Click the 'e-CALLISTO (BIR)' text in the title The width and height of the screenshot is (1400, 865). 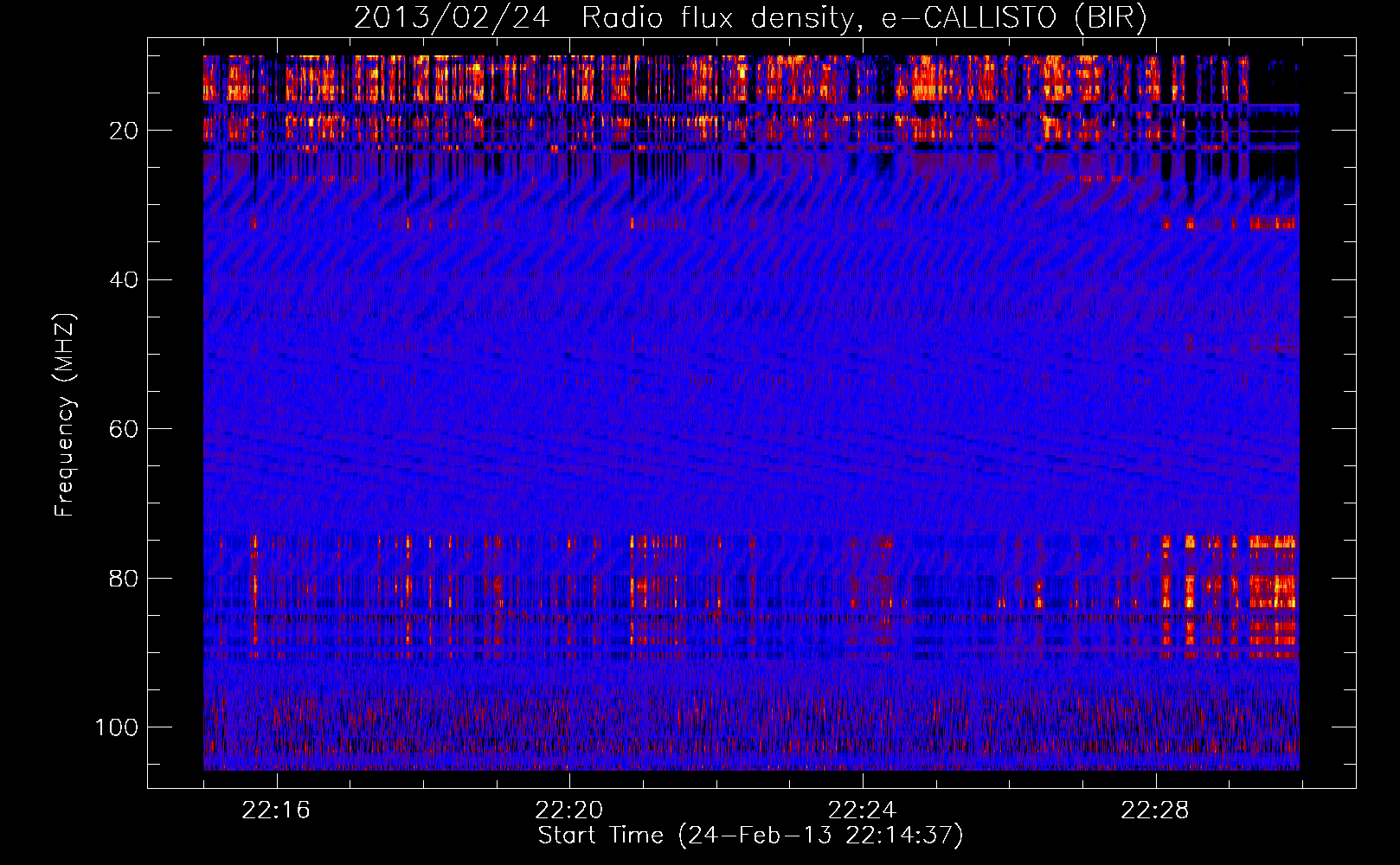1015,18
